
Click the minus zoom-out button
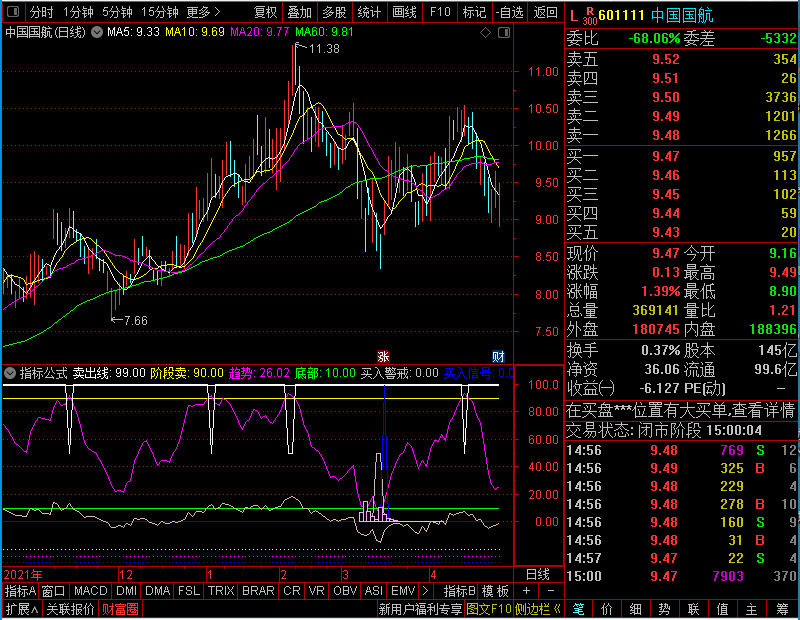tap(551, 591)
